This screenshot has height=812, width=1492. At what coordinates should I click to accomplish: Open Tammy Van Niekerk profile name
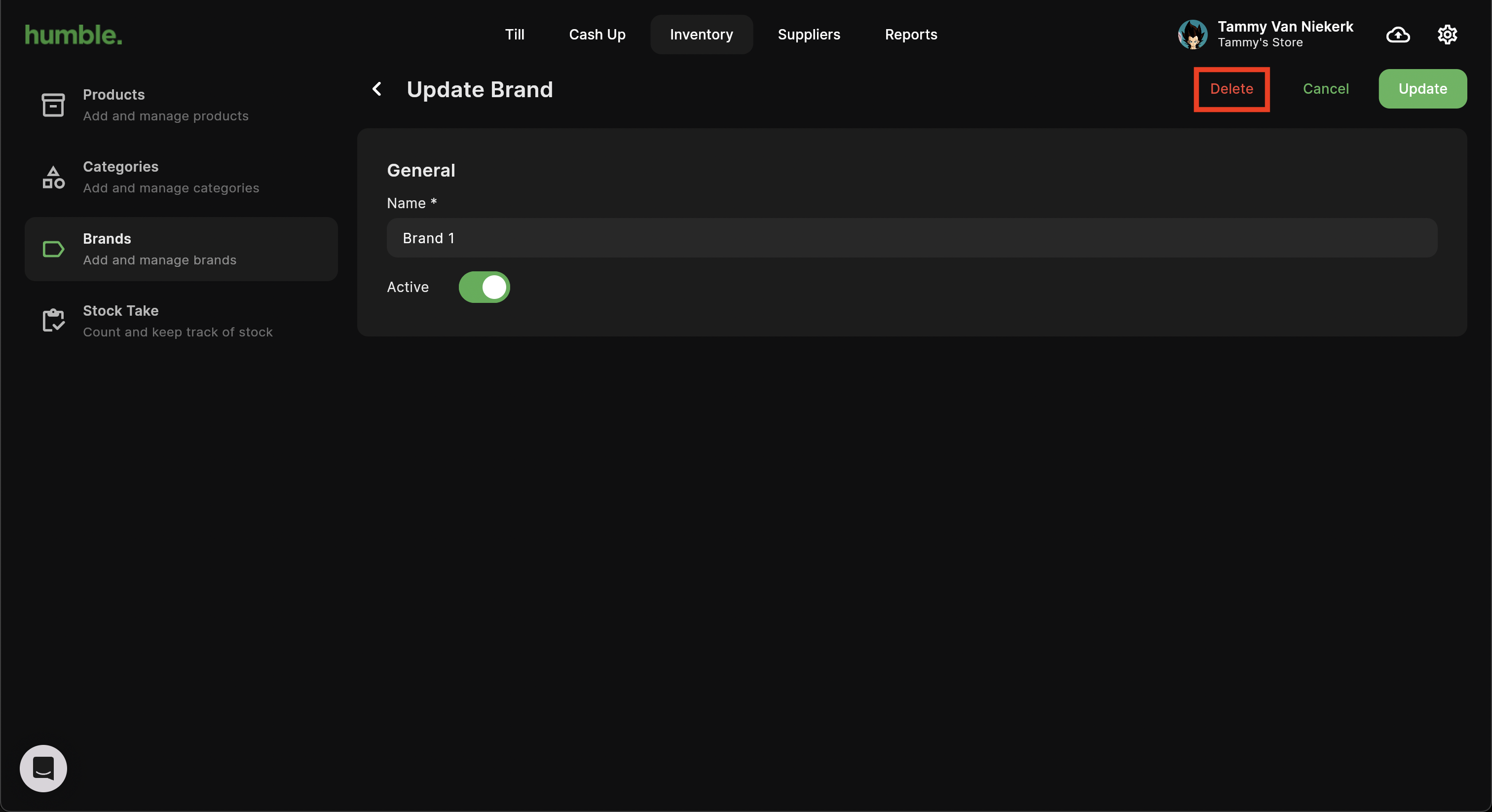coord(1285,27)
